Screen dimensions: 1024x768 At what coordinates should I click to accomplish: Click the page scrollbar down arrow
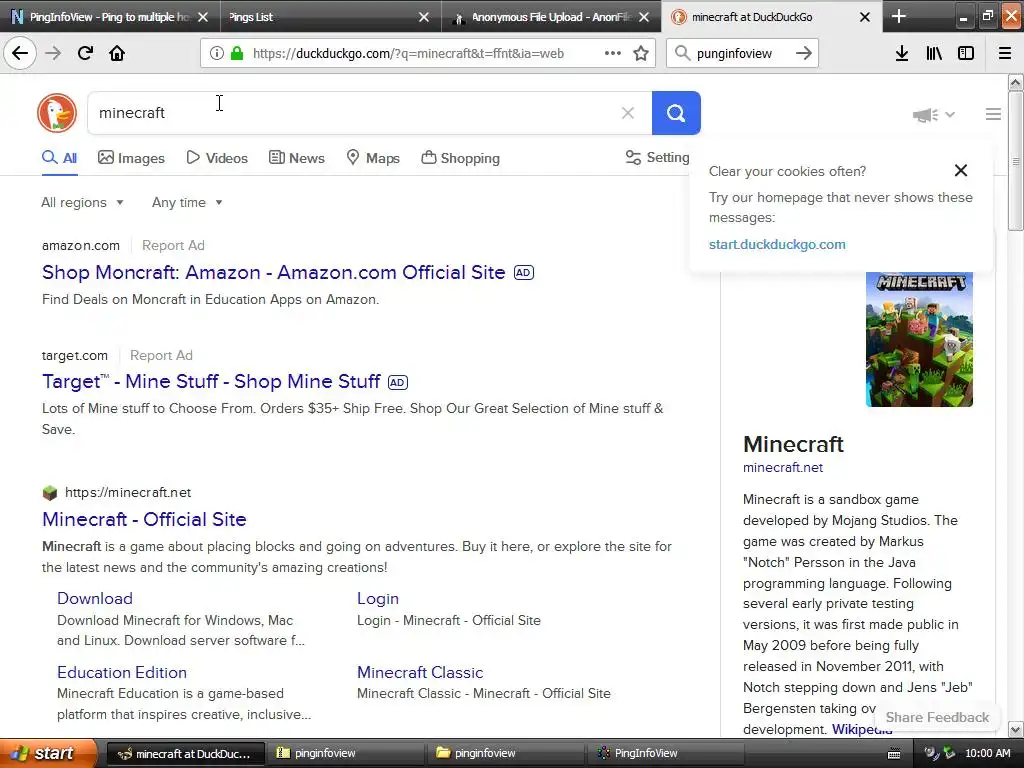(x=1016, y=729)
